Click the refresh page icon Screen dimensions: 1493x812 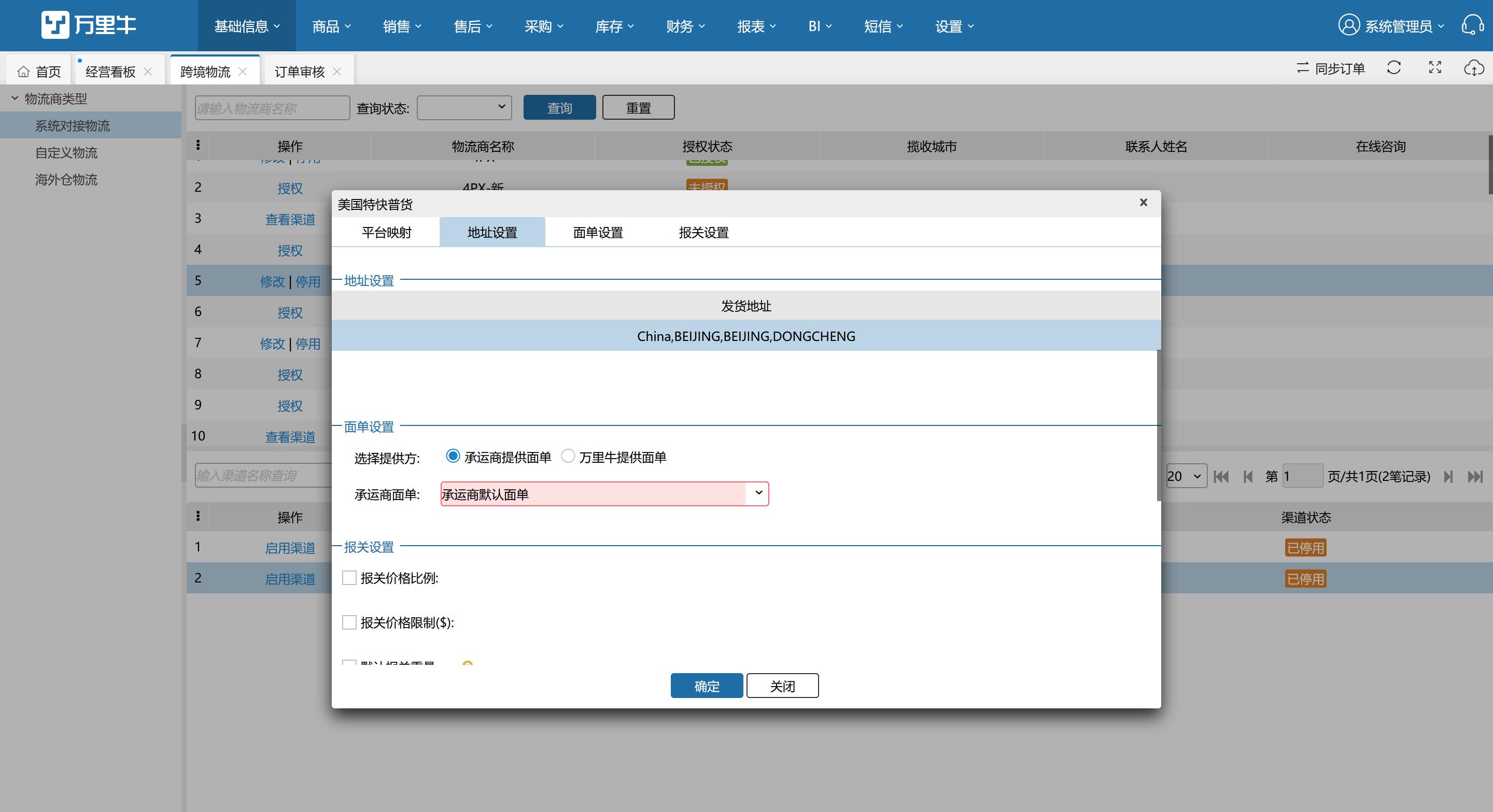pos(1394,68)
